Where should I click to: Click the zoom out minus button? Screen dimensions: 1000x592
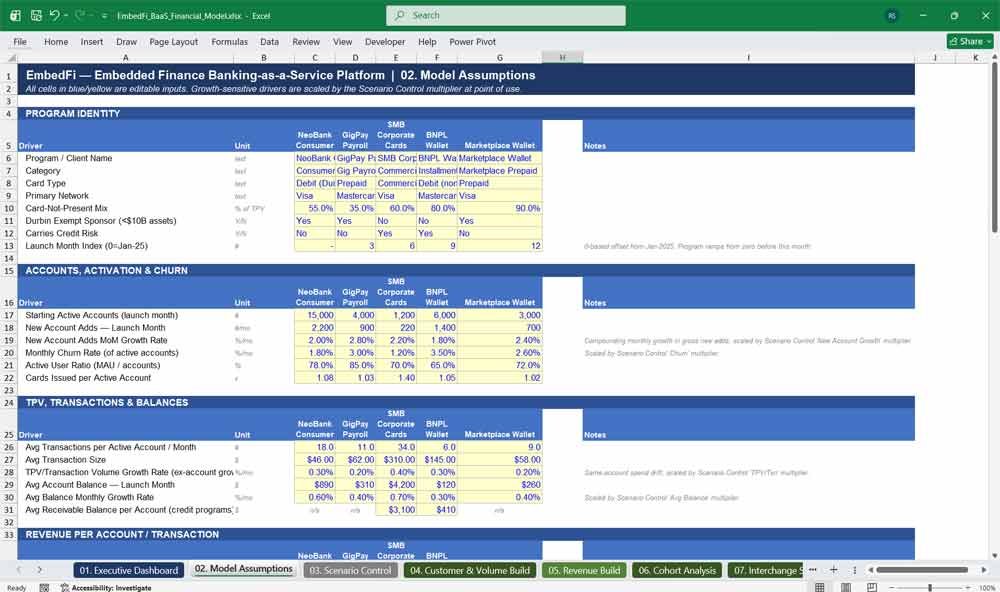892,588
